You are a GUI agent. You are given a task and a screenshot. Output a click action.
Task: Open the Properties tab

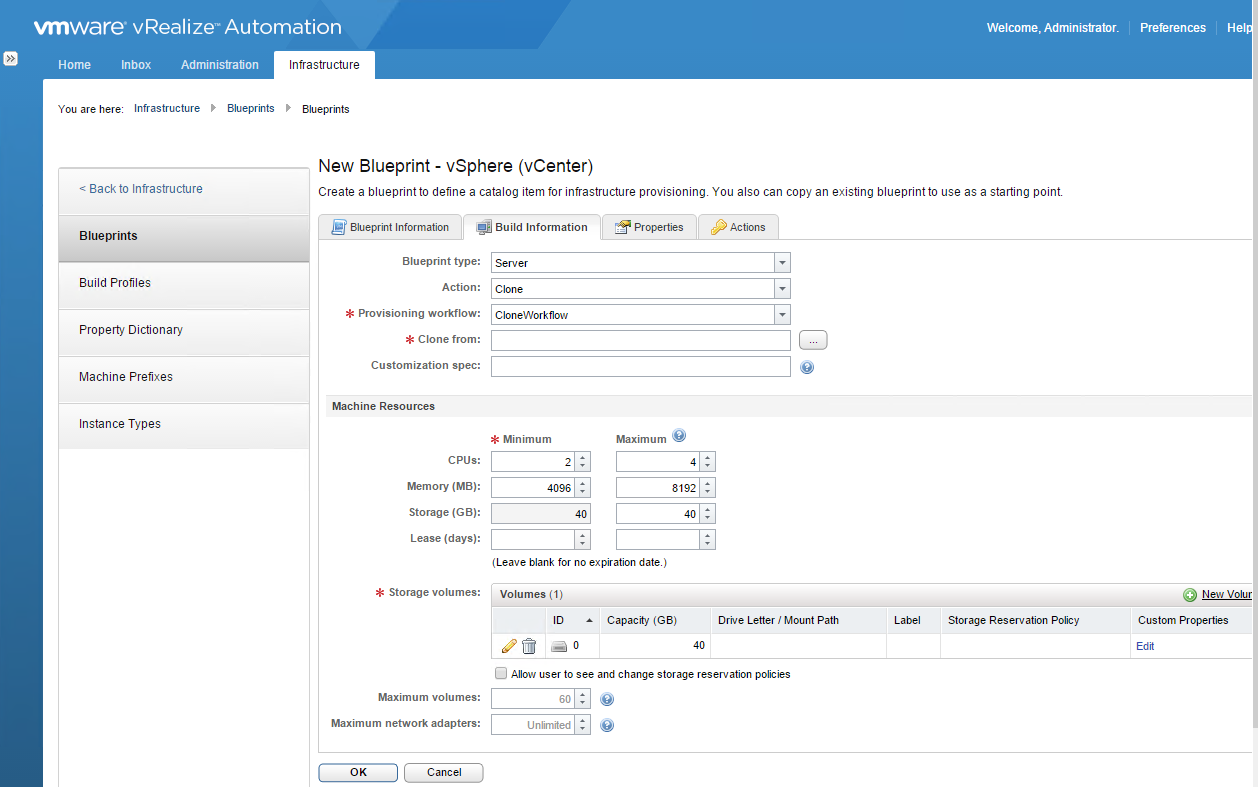(x=649, y=227)
